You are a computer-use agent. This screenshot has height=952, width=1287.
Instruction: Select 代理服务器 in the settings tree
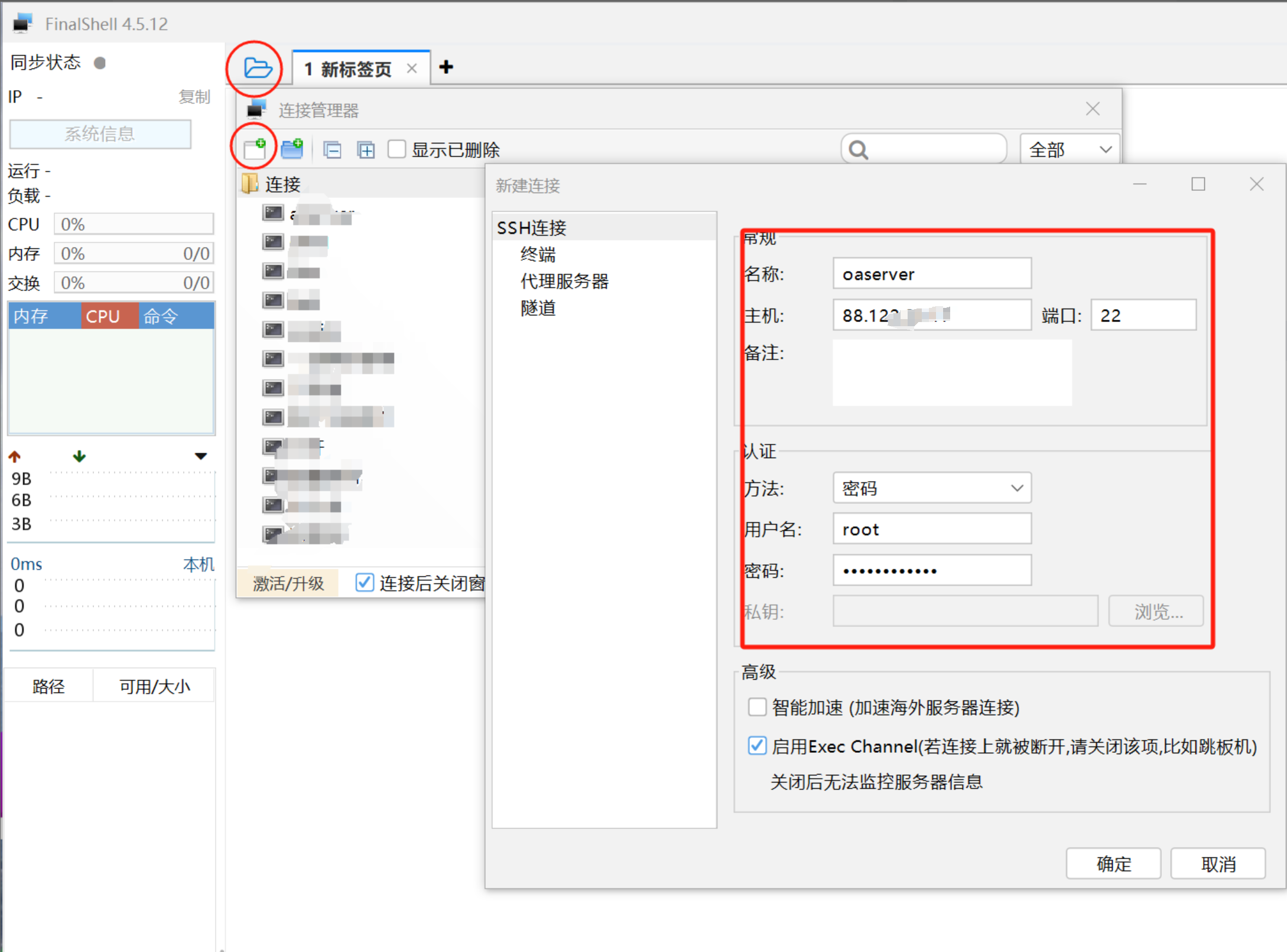(564, 281)
